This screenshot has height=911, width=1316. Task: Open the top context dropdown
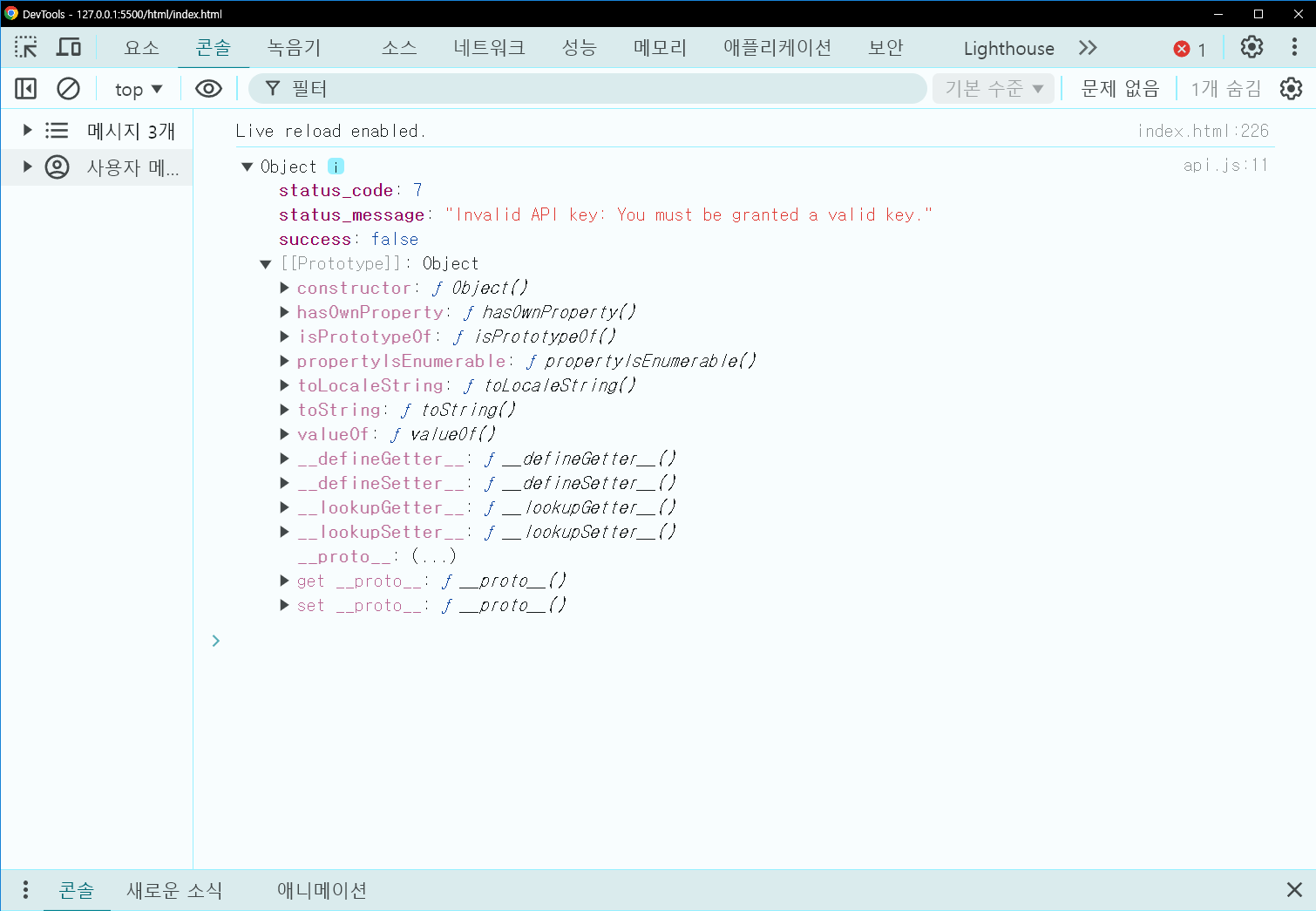[x=139, y=89]
